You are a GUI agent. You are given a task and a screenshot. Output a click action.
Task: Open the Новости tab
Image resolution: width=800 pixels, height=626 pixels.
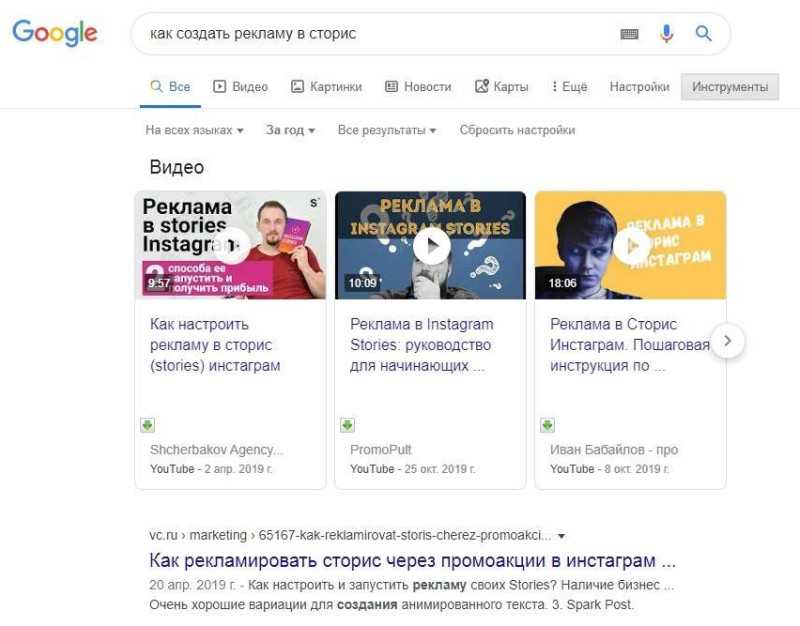pos(418,87)
